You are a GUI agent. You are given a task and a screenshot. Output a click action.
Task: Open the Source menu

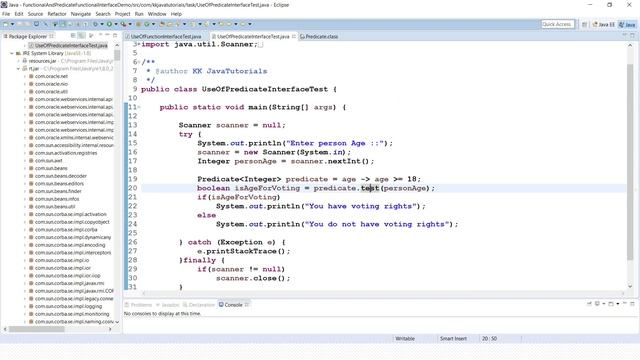click(35, 14)
